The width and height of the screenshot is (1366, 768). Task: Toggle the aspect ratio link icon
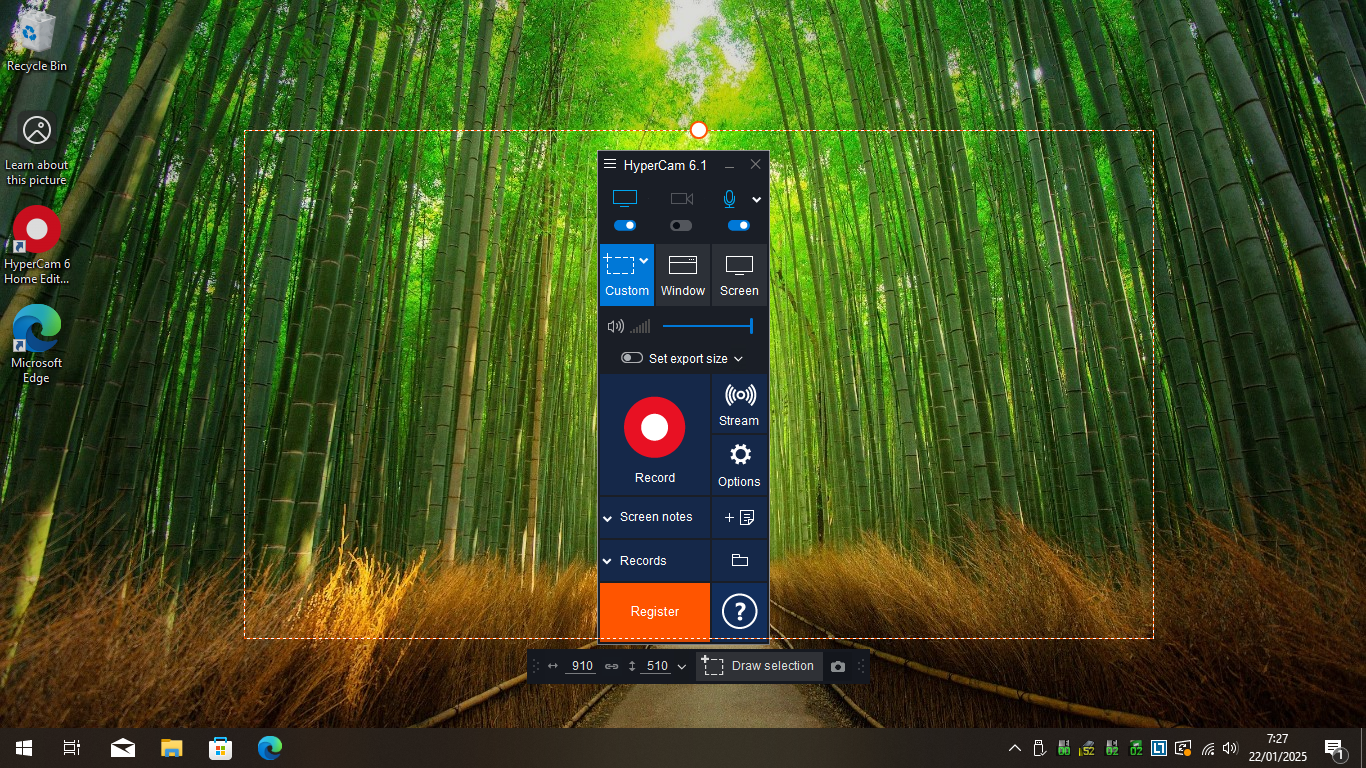tap(611, 666)
